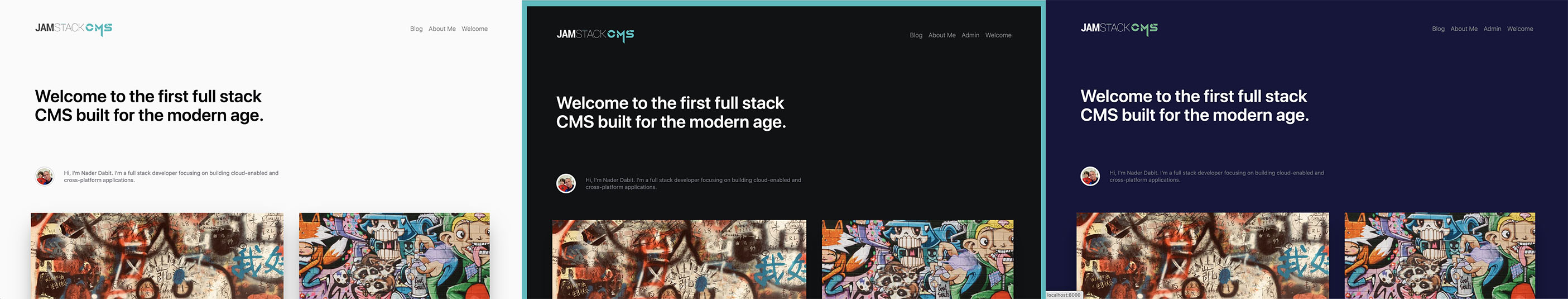This screenshot has height=299, width=1568.
Task: Open the Admin link on the black theme page
Action: [970, 35]
